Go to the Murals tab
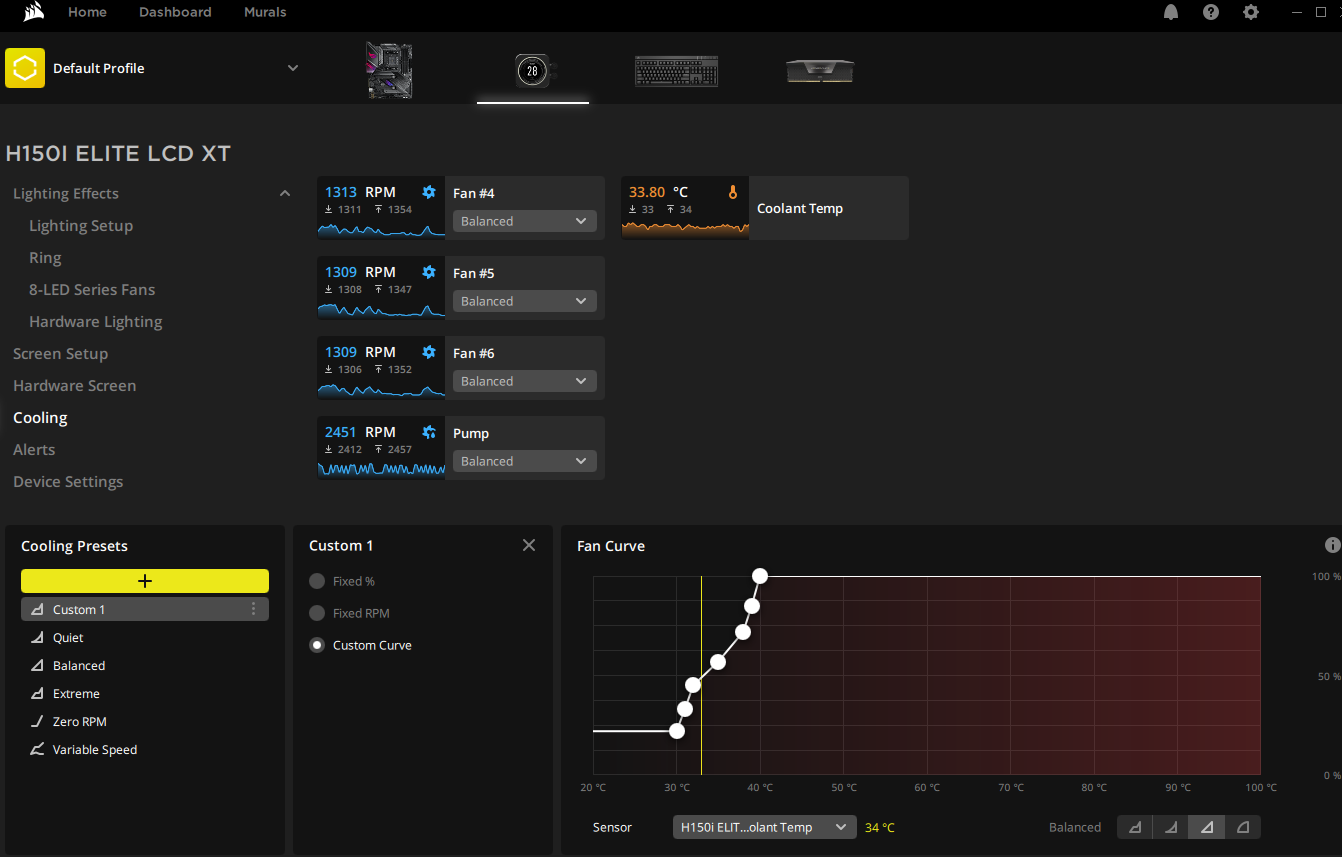1342x857 pixels. [265, 12]
